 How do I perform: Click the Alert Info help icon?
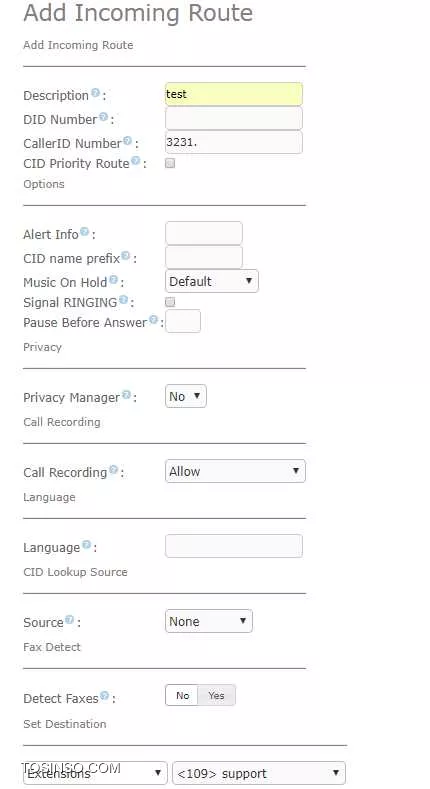pyautogui.click(x=84, y=232)
